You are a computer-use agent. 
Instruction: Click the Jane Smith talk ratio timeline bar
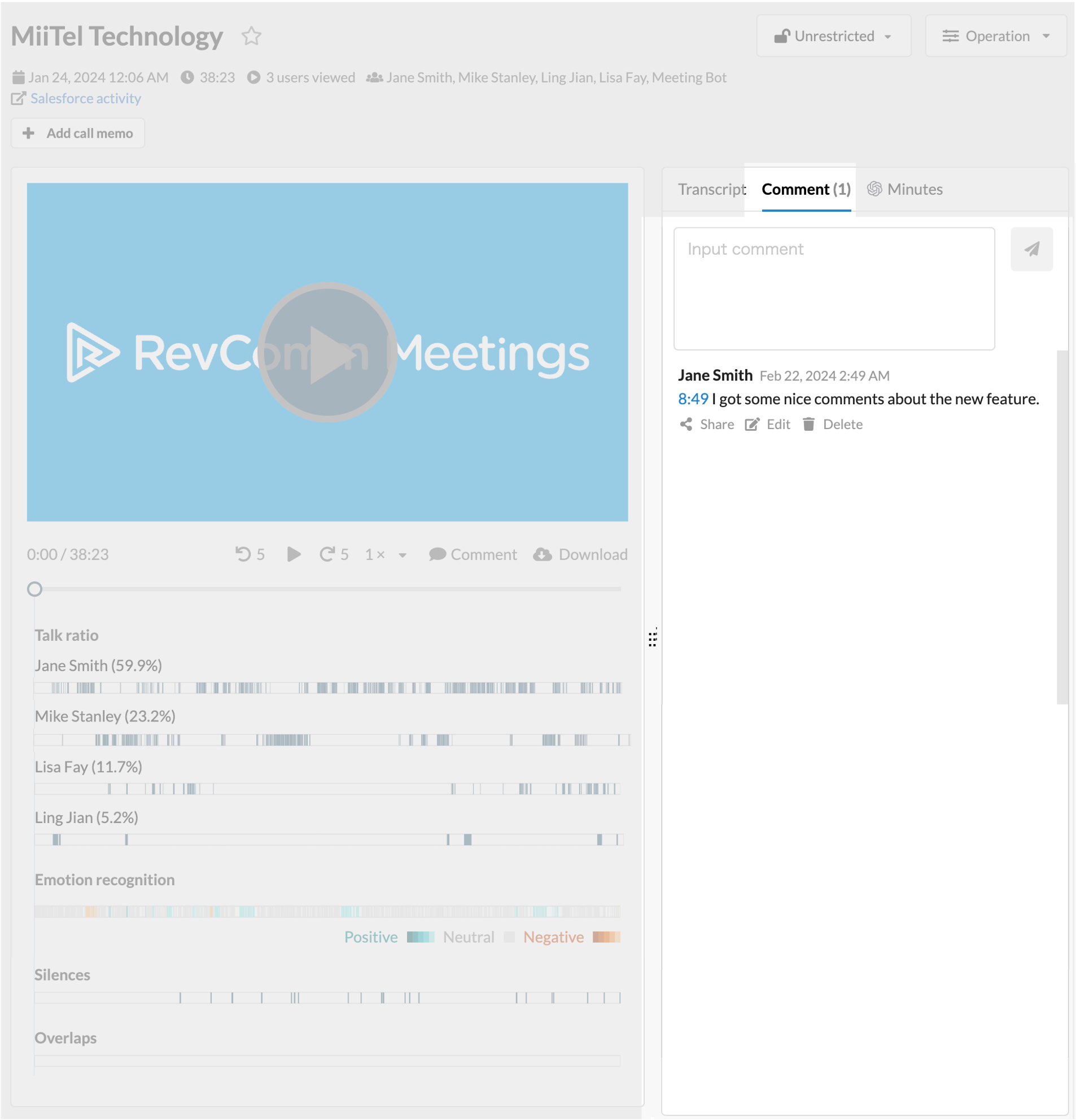point(327,688)
